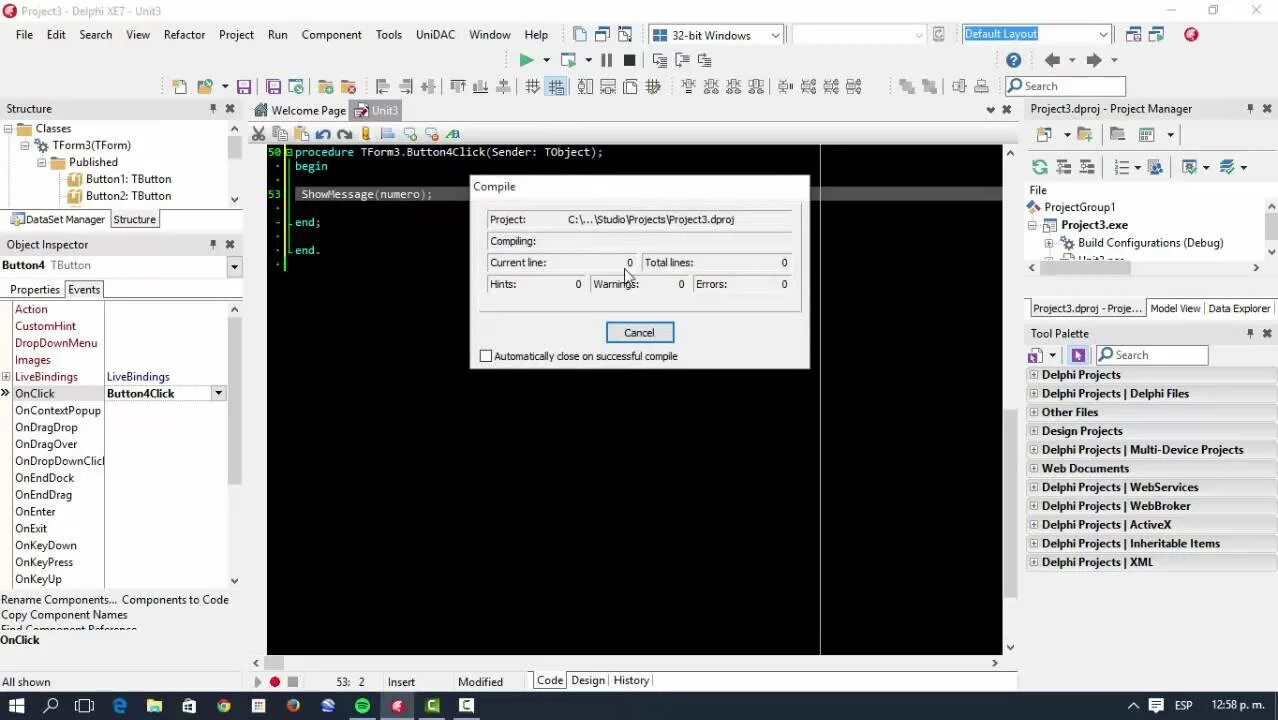Expand the Delphi Projects palette category
Screen dimensions: 1278x720
1034,375
